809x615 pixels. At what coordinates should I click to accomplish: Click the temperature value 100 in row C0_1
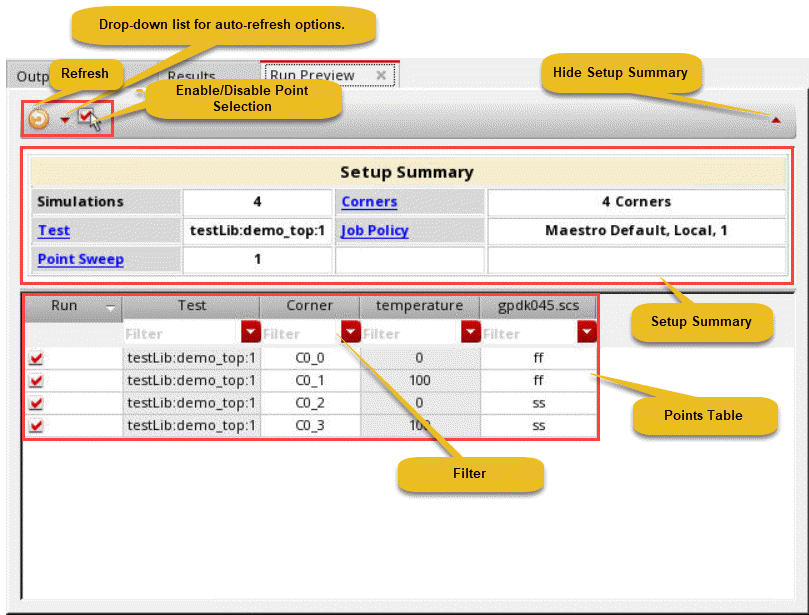point(419,381)
